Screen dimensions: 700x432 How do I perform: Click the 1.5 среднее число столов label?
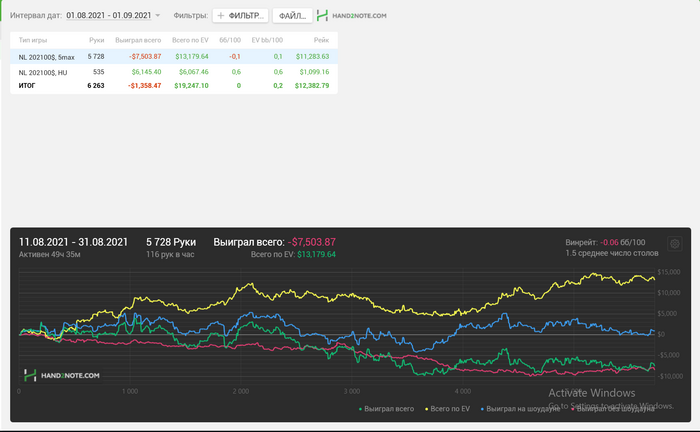click(x=612, y=253)
